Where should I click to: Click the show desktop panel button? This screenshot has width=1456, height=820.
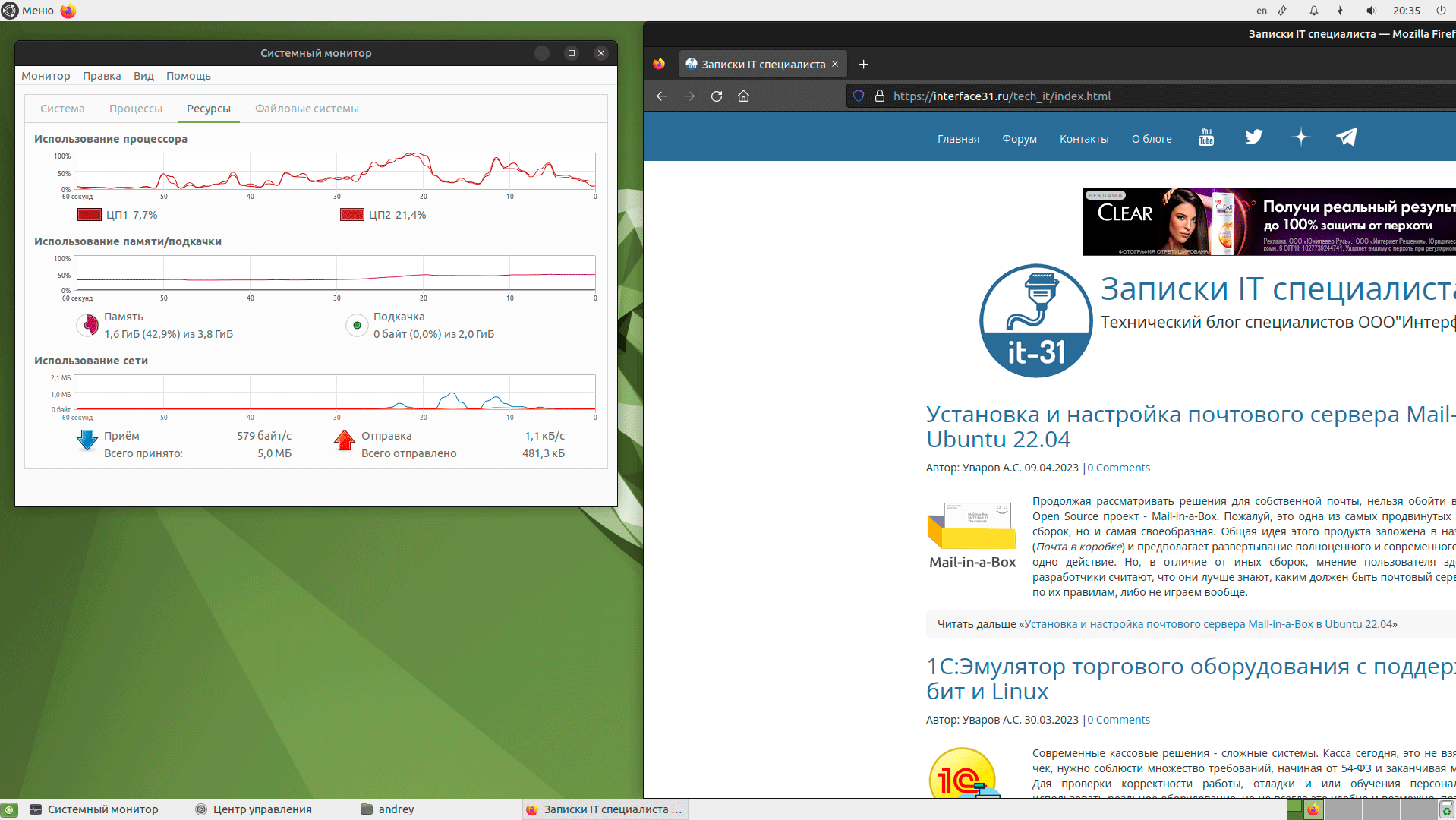click(9, 809)
